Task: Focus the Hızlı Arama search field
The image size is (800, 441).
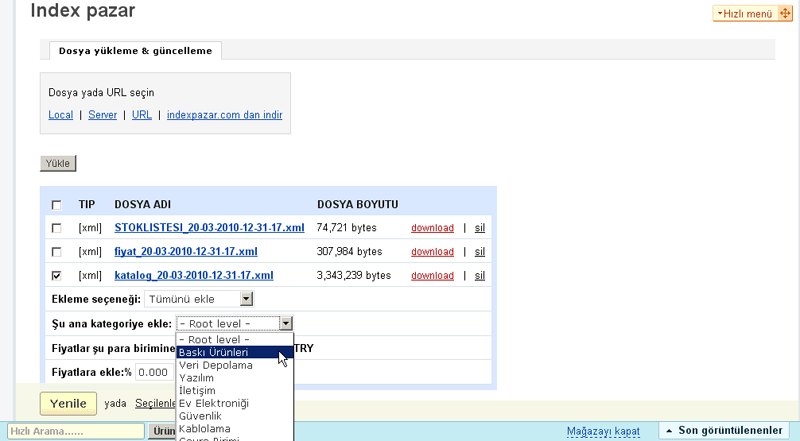Action: pyautogui.click(x=76, y=431)
